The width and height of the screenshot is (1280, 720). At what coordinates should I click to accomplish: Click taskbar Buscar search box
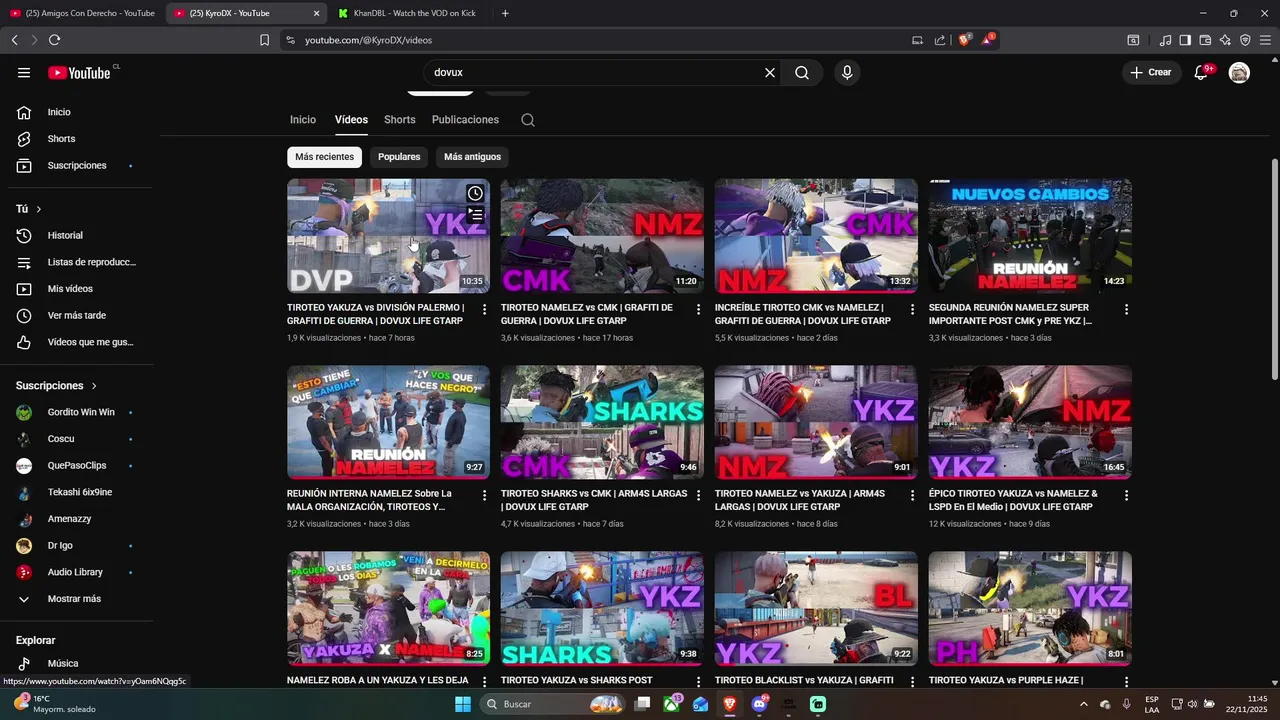pyautogui.click(x=552, y=704)
